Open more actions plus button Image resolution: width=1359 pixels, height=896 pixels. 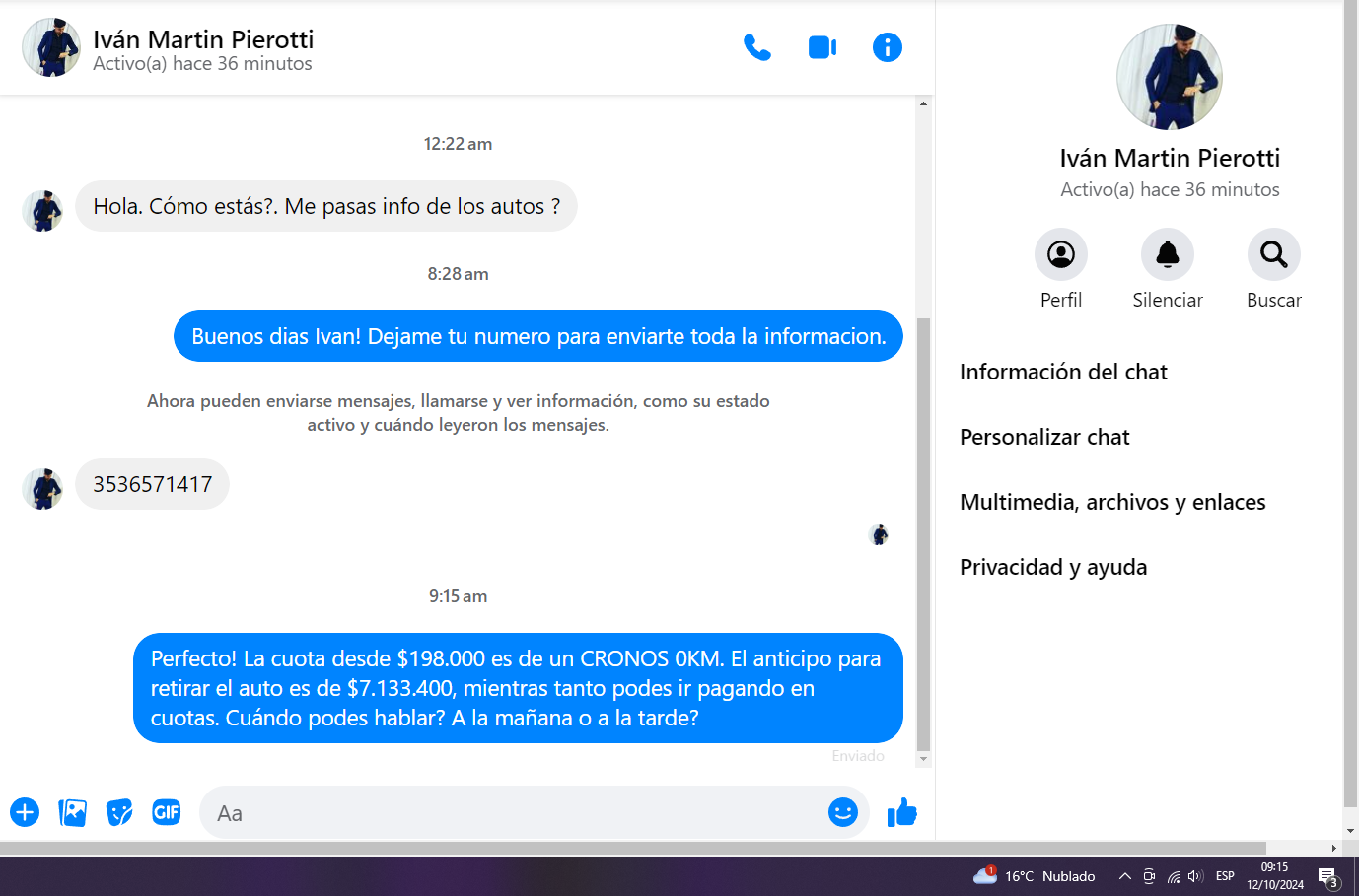coord(25,812)
